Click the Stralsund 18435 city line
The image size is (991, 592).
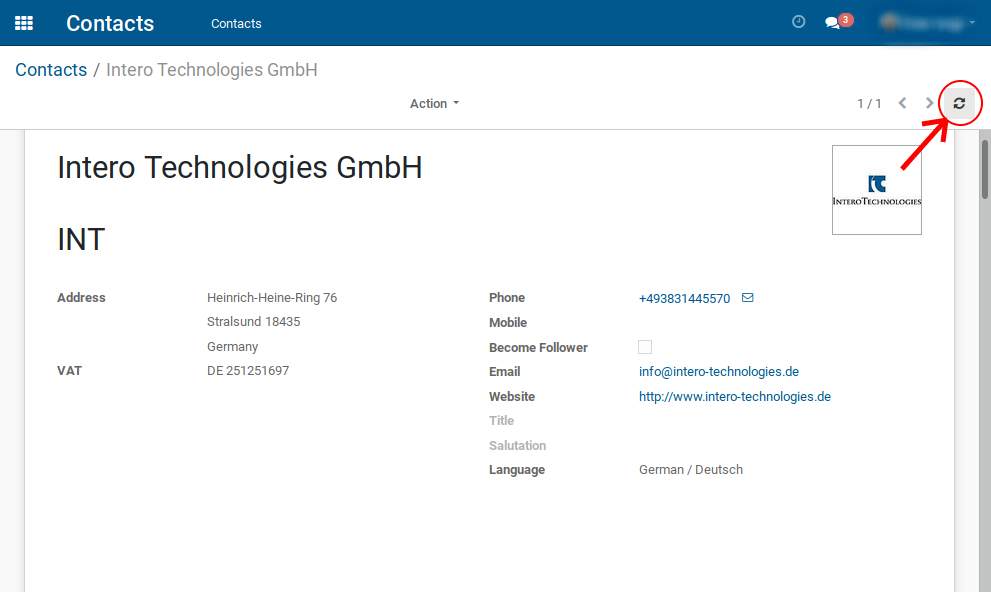[x=253, y=322]
